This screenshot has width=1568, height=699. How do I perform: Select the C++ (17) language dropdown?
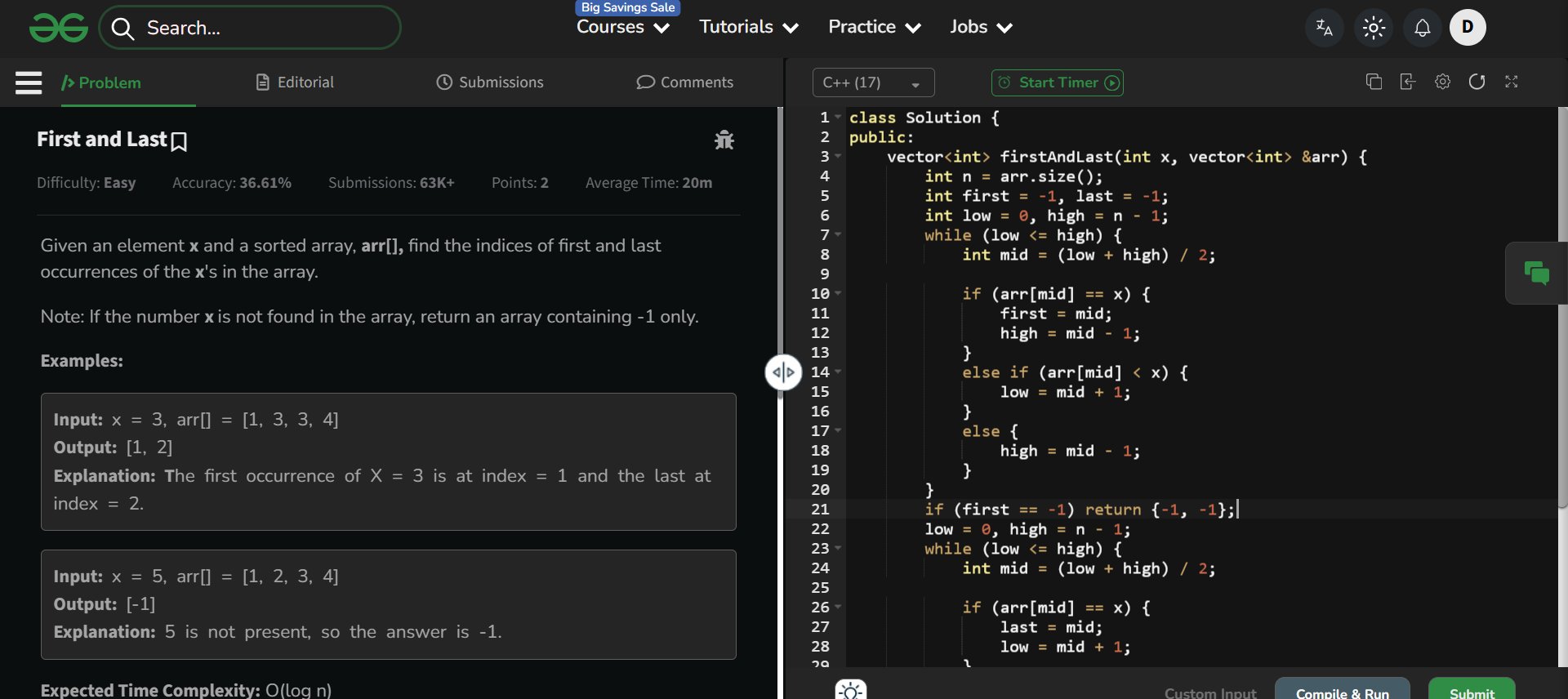click(x=872, y=82)
